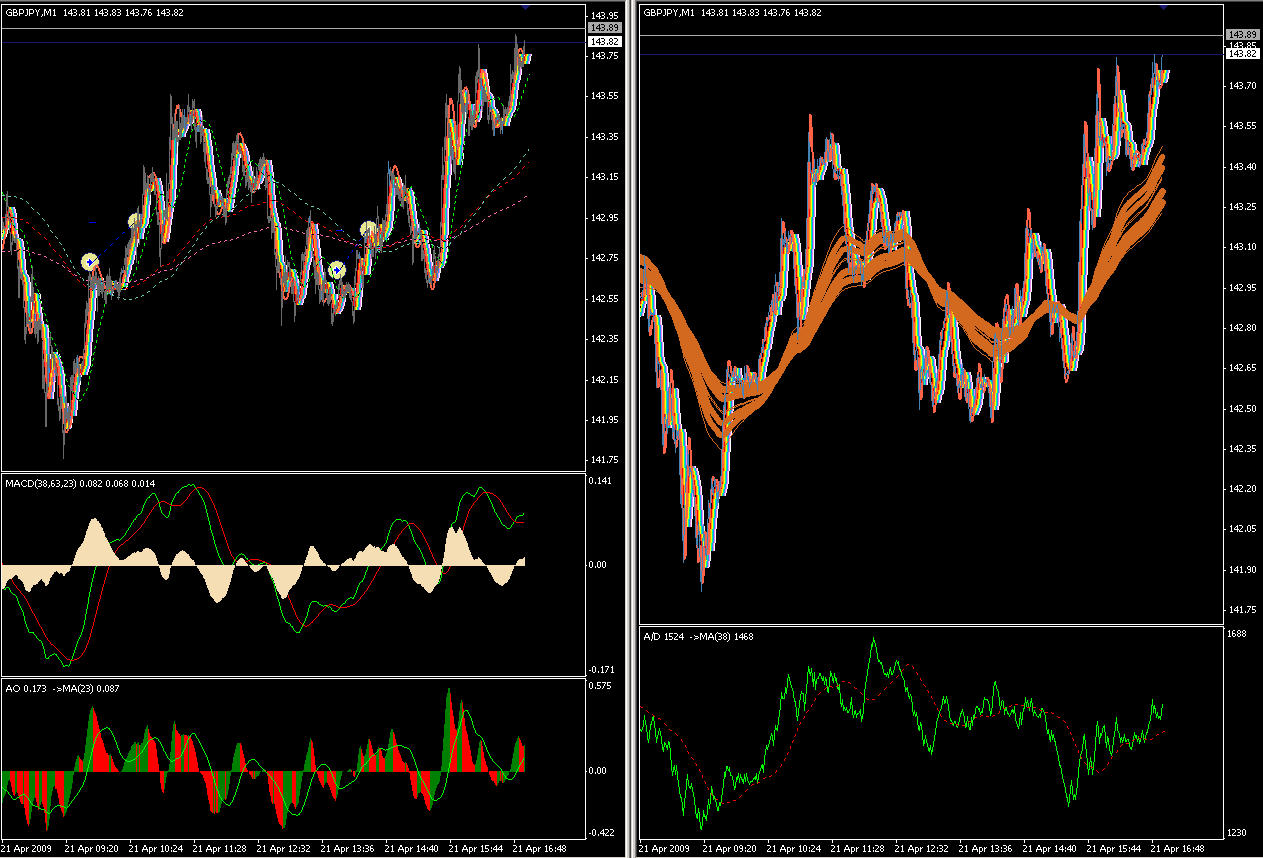Click 21 Apr 11:28 time label on left chart

[219, 848]
